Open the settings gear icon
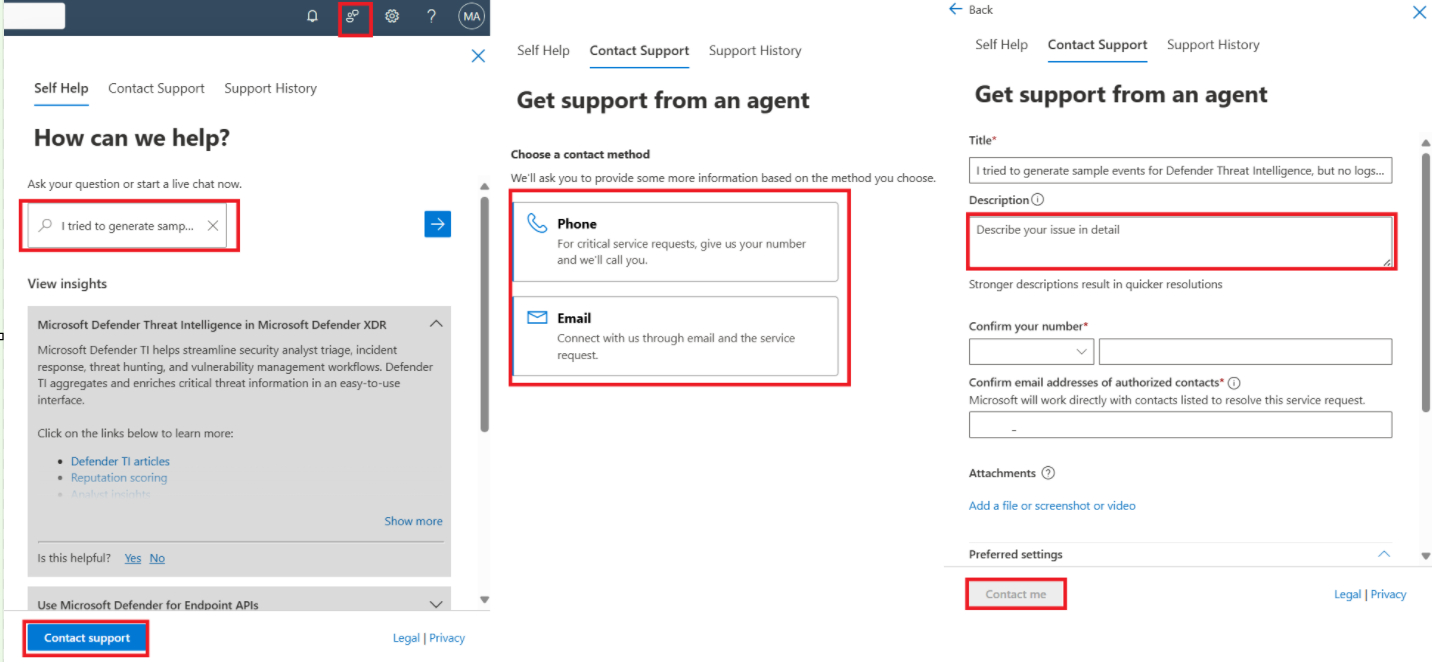The height and width of the screenshot is (662, 1432). (392, 16)
